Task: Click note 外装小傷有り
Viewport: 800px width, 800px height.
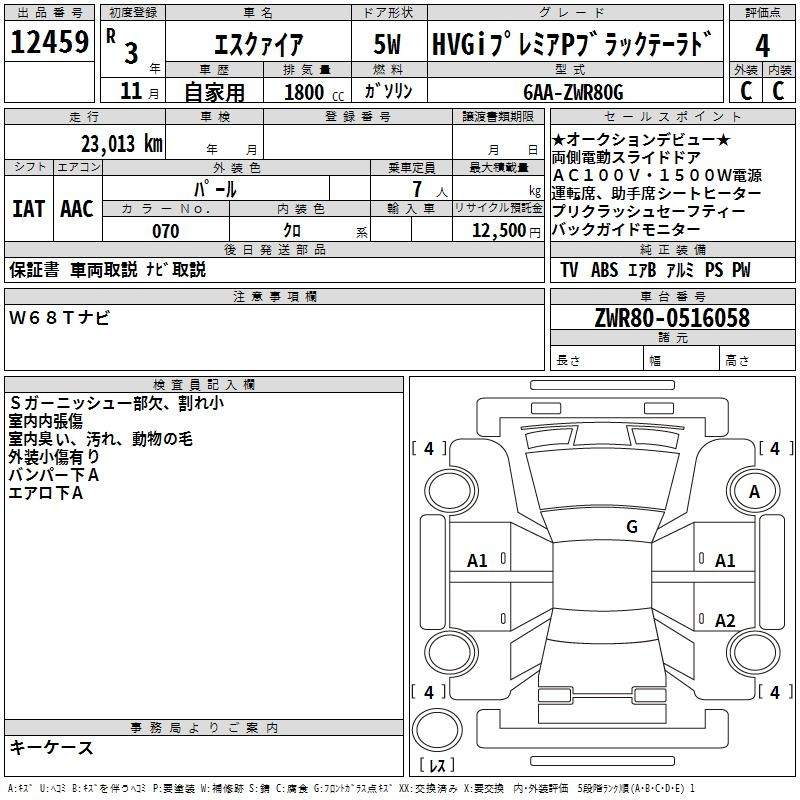Action: pos(54,457)
